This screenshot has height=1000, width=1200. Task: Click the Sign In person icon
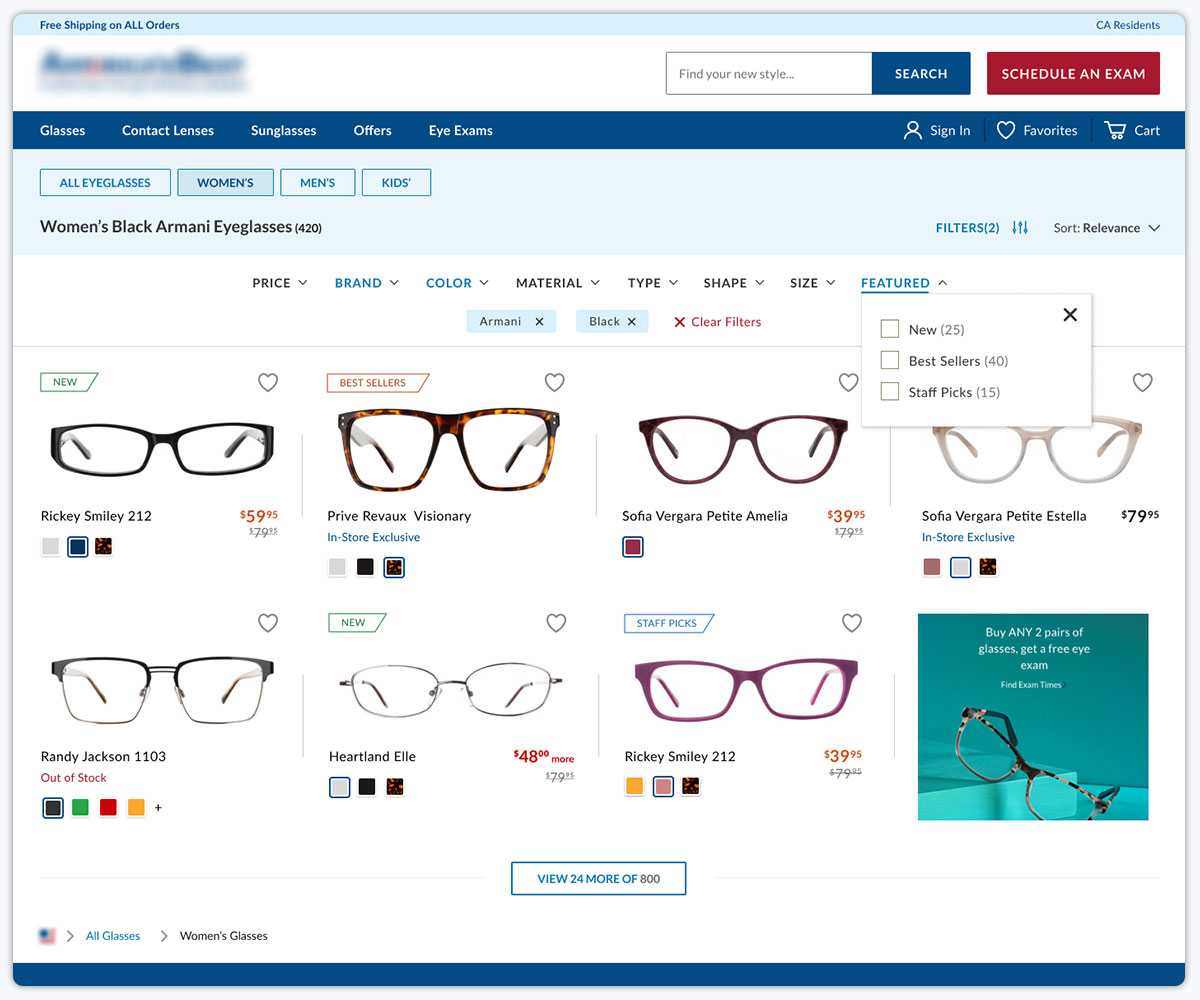(911, 130)
